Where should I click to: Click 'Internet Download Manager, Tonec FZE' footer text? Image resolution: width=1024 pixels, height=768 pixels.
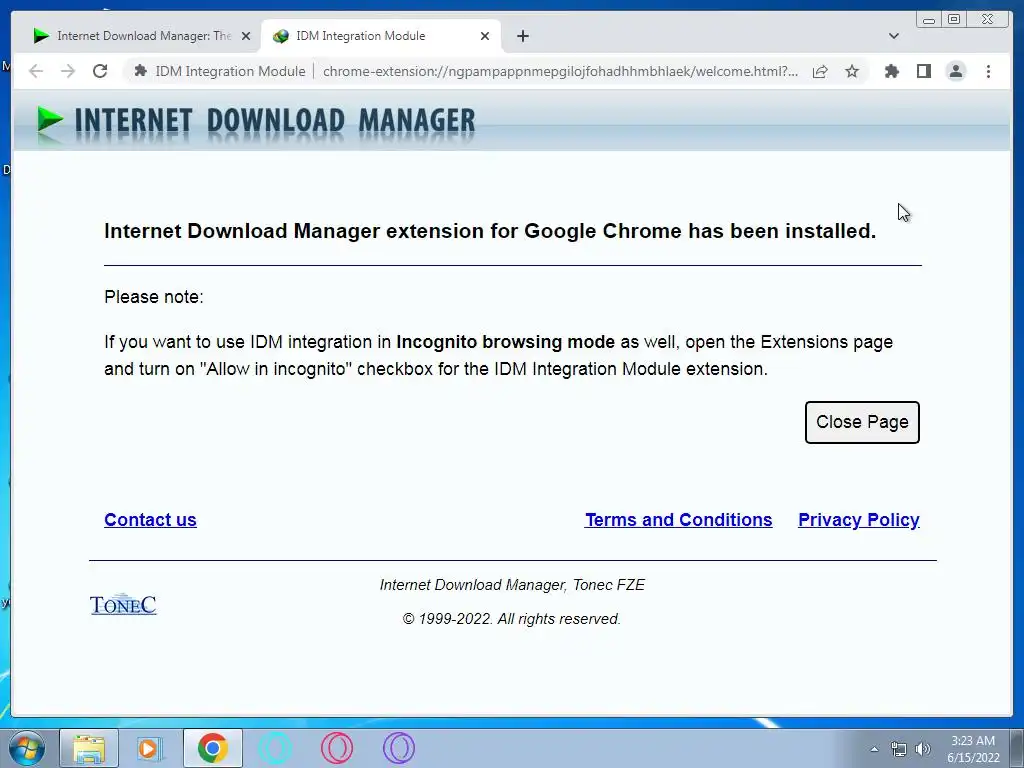tap(512, 585)
